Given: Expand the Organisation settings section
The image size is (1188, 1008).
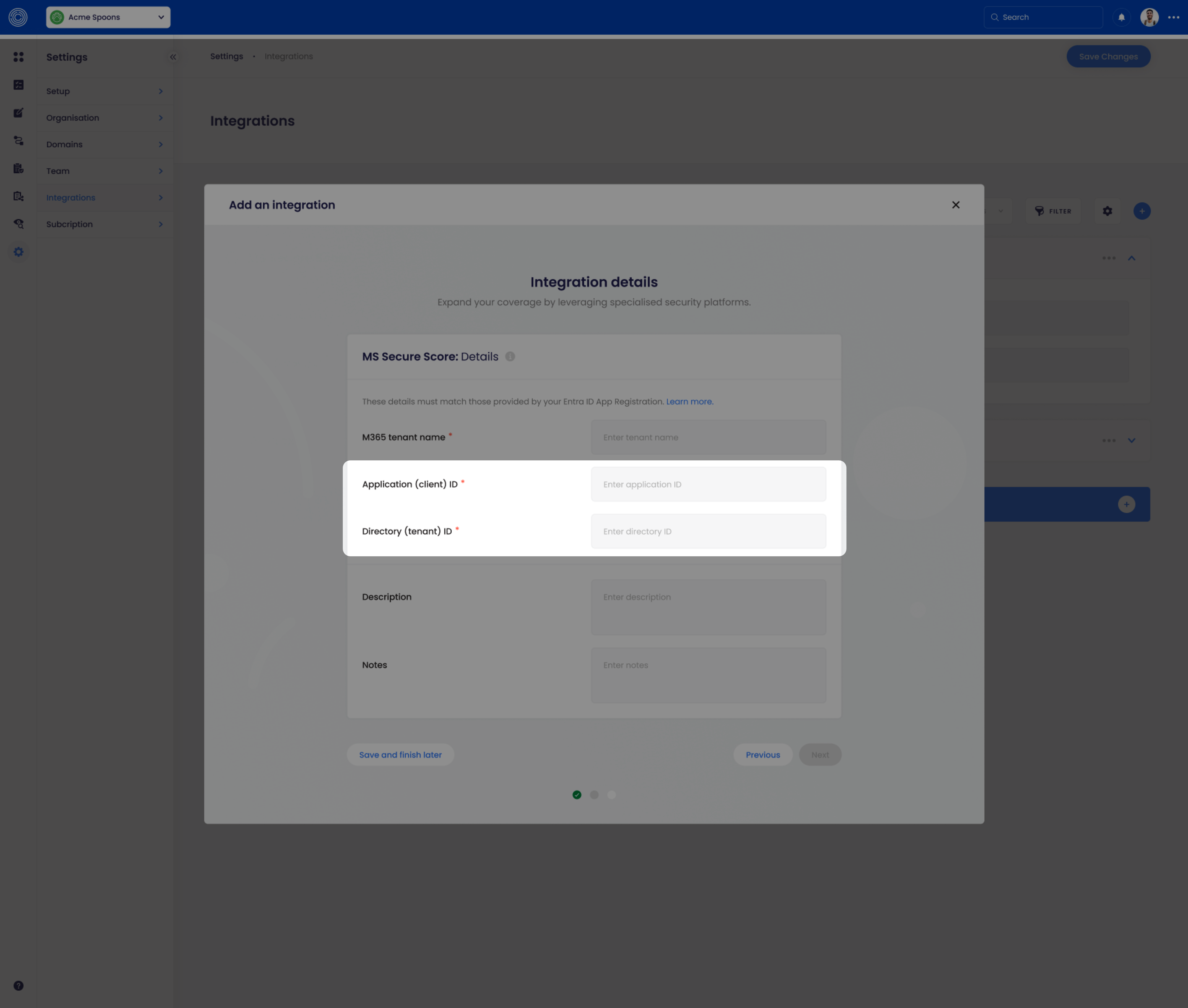Looking at the screenshot, I should pyautogui.click(x=105, y=118).
